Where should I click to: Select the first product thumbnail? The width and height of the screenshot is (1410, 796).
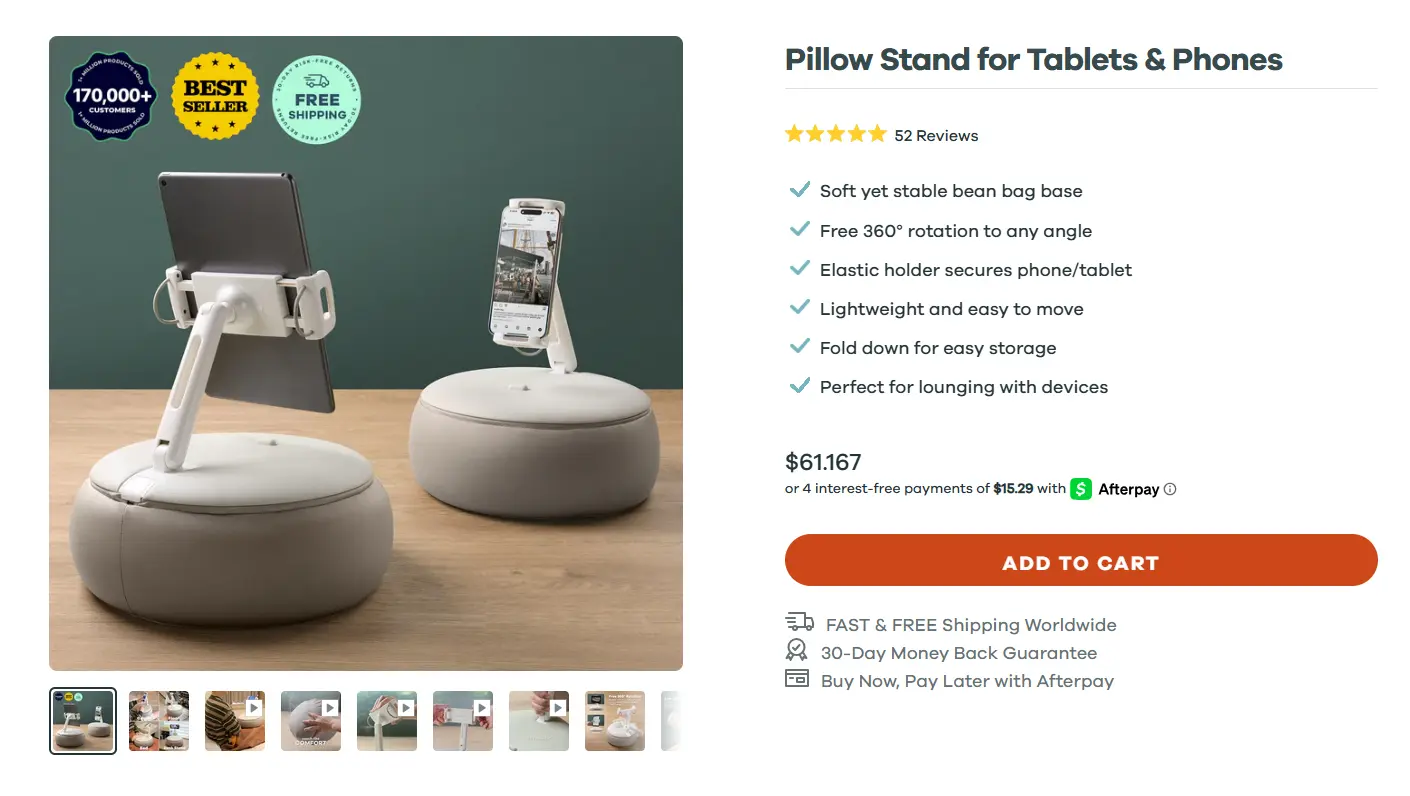pos(82,721)
